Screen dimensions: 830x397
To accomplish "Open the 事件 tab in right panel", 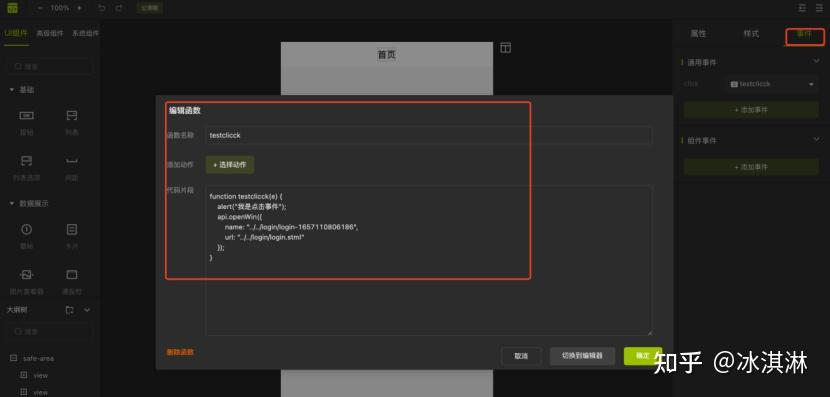I will pyautogui.click(x=804, y=33).
